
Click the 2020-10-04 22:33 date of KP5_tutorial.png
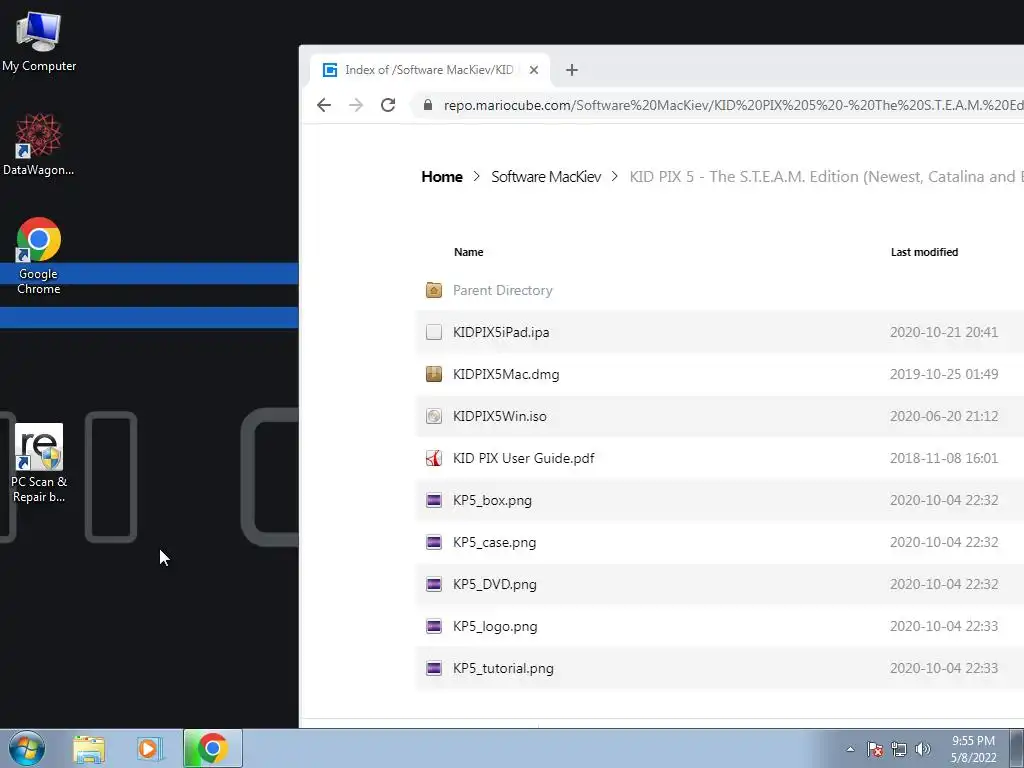point(944,669)
